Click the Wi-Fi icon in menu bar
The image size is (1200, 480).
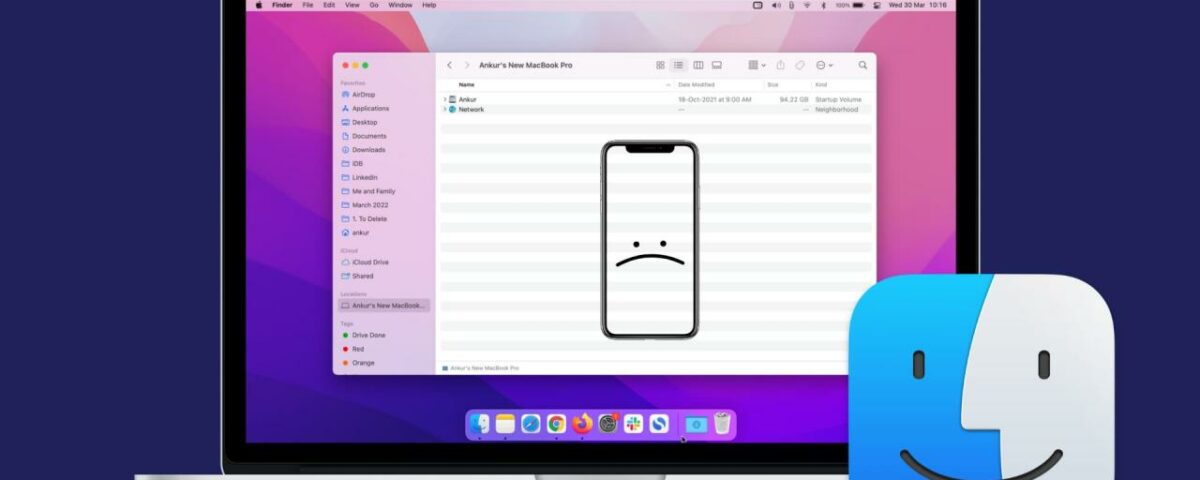[807, 5]
